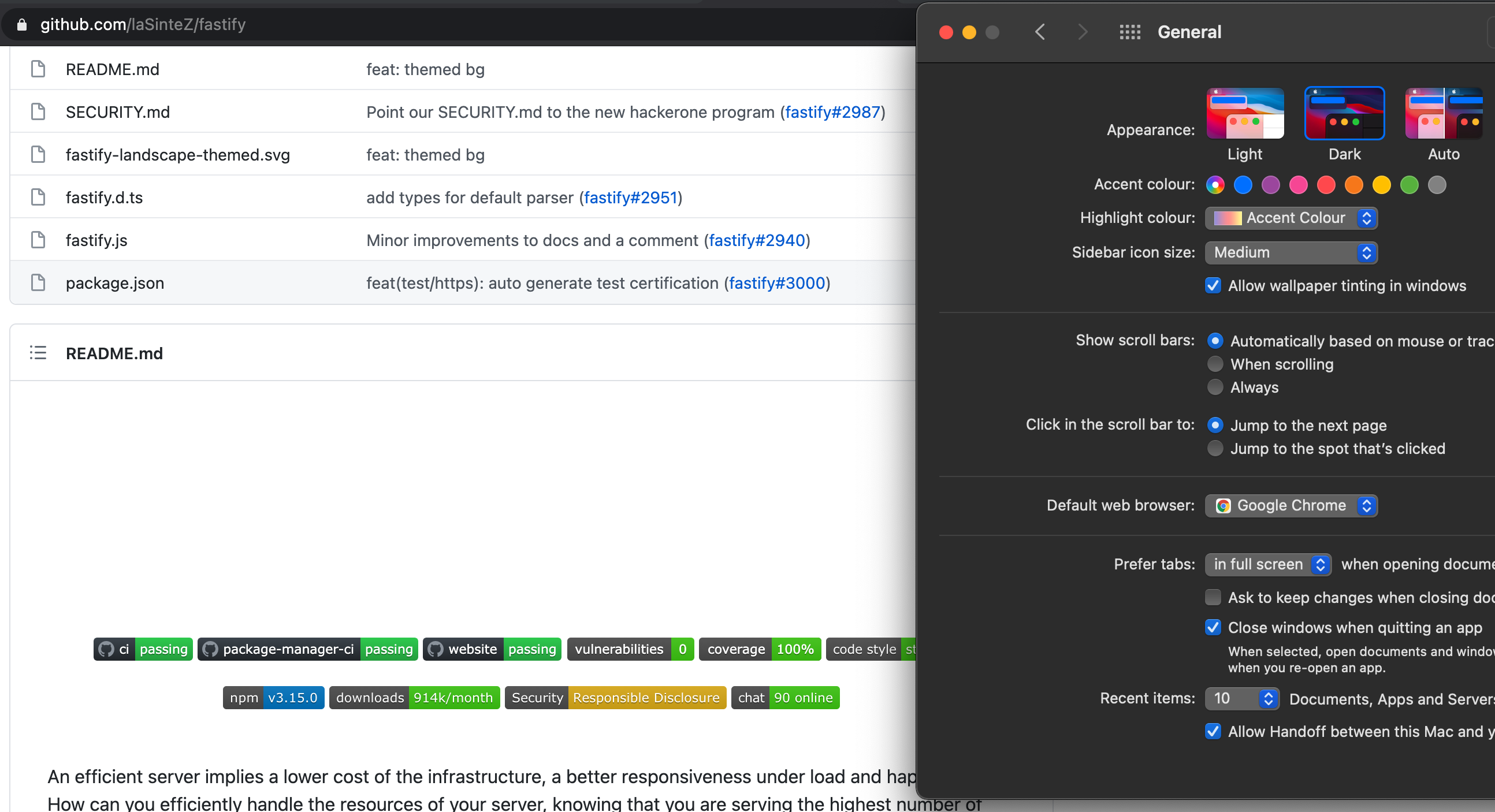
Task: Choose the multicolour accent colour
Action: pos(1215,185)
